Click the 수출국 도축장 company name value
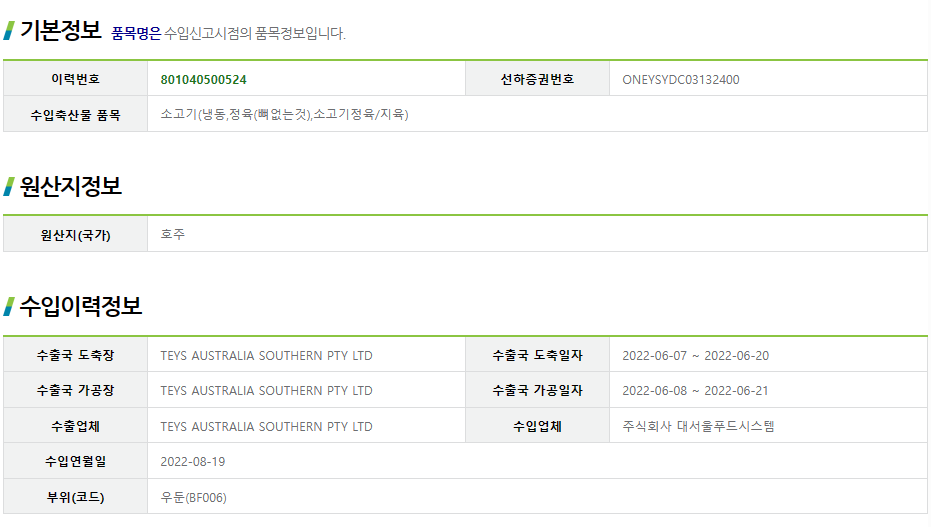The height and width of the screenshot is (527, 931). pos(266,355)
